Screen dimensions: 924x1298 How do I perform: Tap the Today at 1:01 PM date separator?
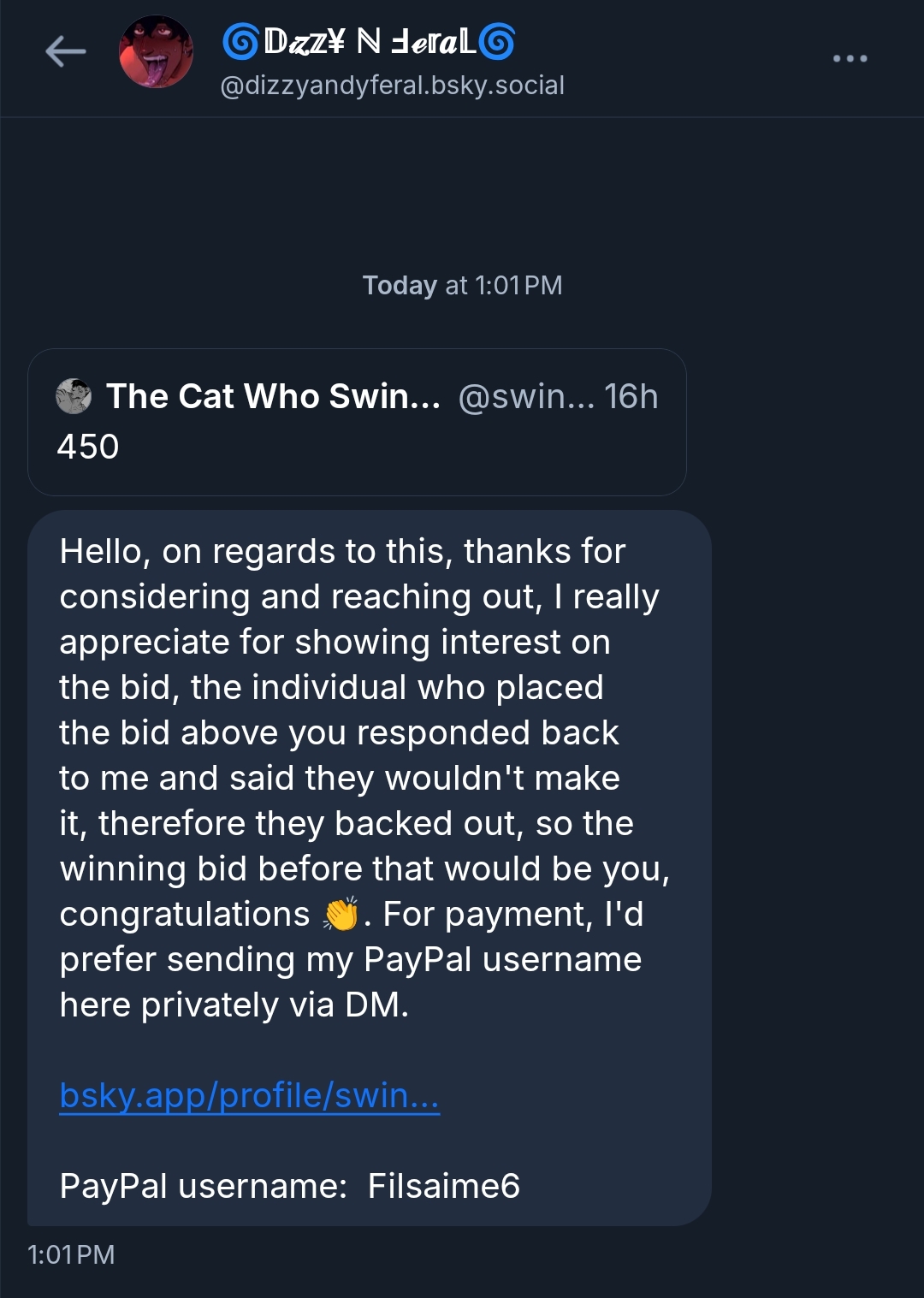point(462,285)
